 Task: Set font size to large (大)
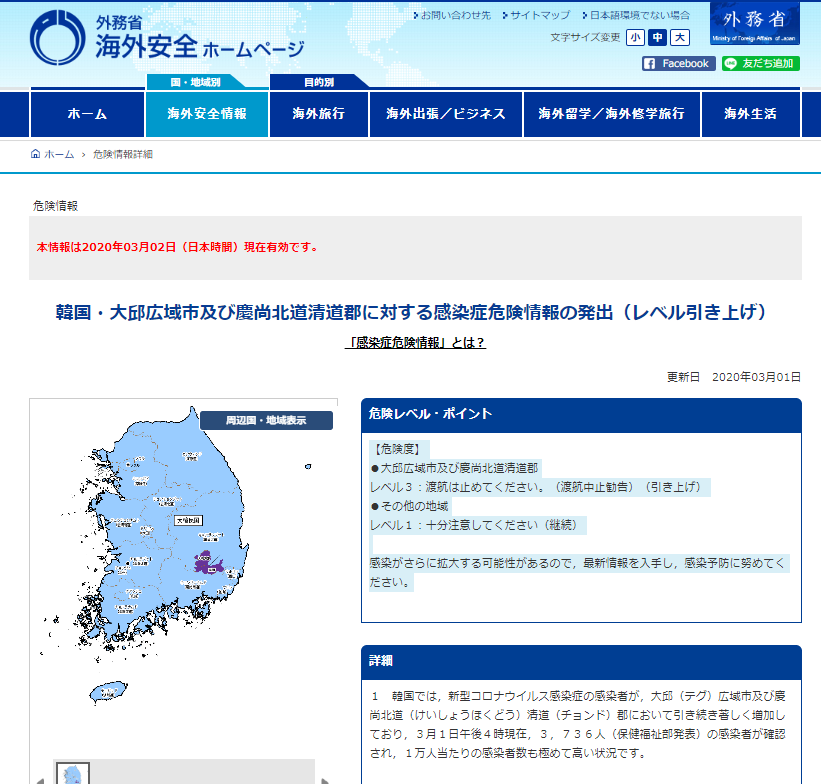click(680, 38)
